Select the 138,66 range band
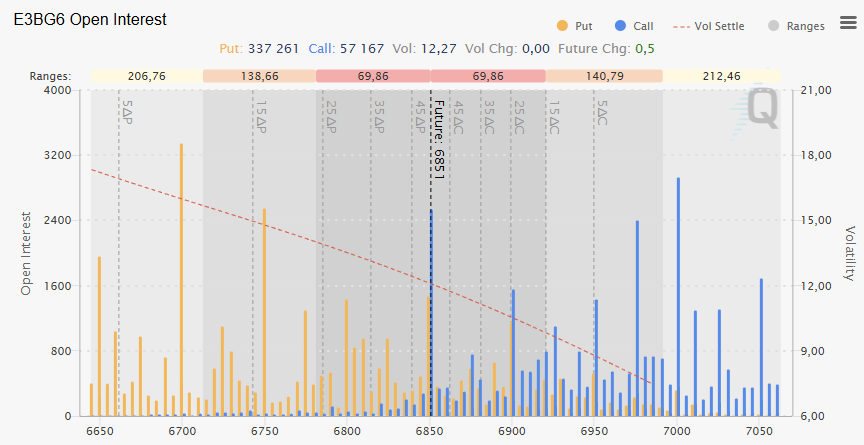Viewport: 864px width, 445px height. 259,76
